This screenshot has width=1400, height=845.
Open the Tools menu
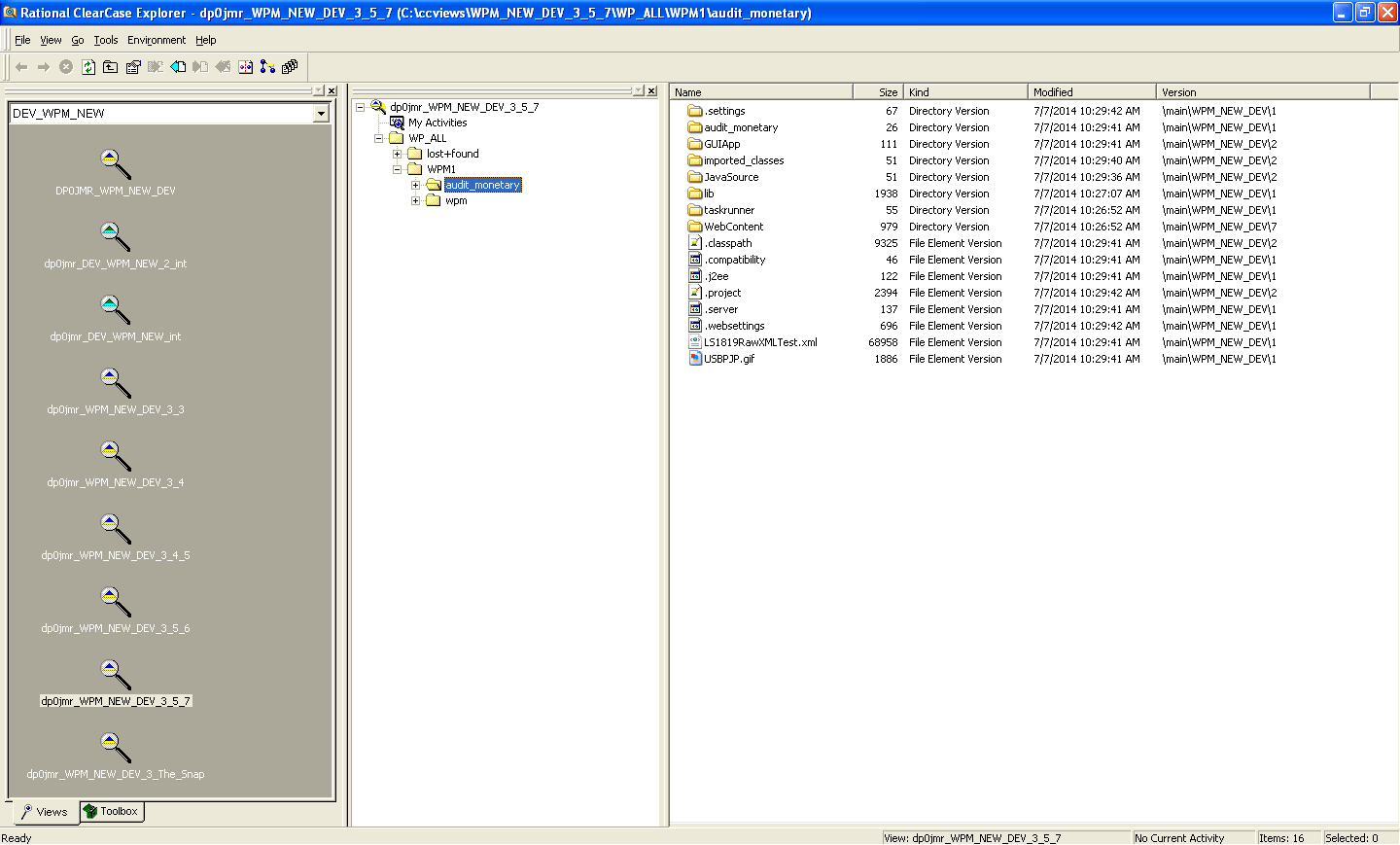pos(106,40)
